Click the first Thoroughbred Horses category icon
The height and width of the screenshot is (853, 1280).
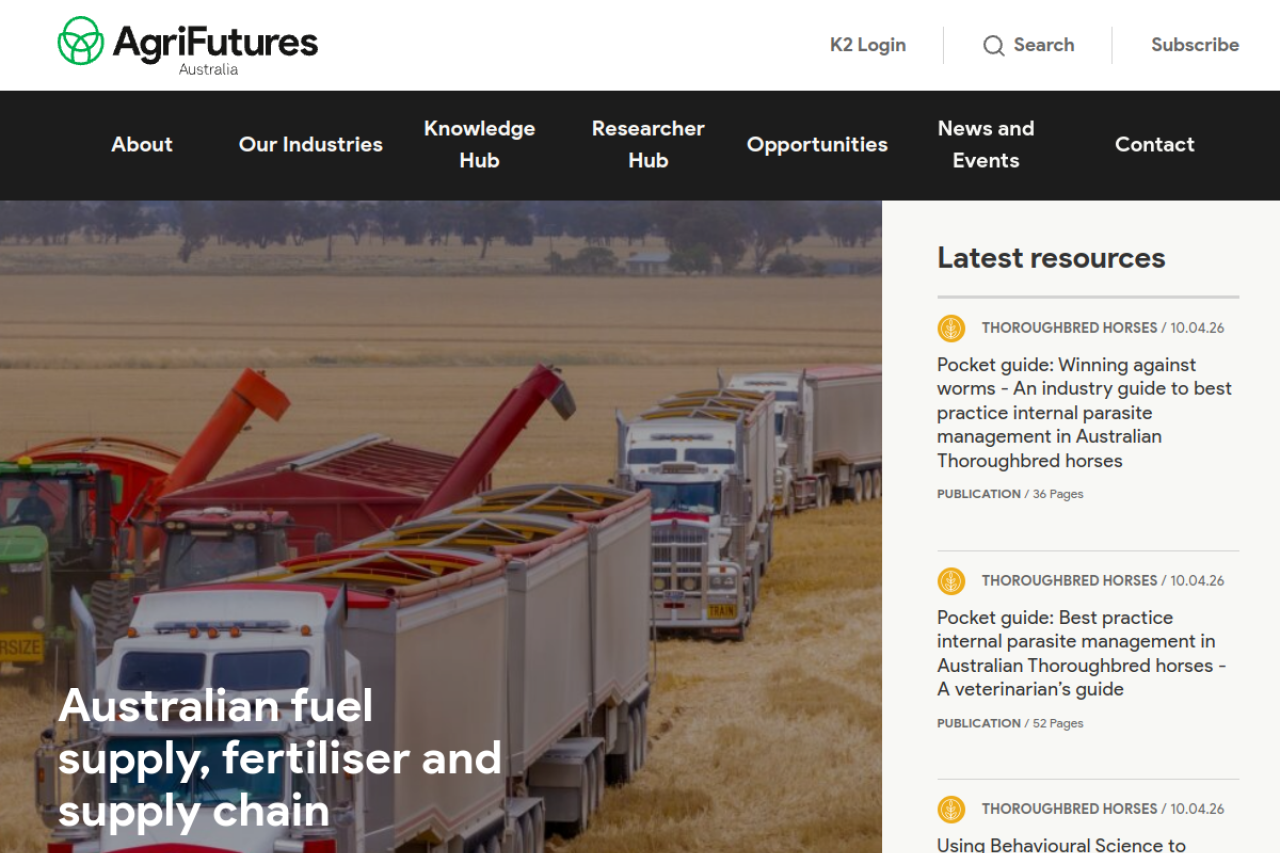pos(951,328)
